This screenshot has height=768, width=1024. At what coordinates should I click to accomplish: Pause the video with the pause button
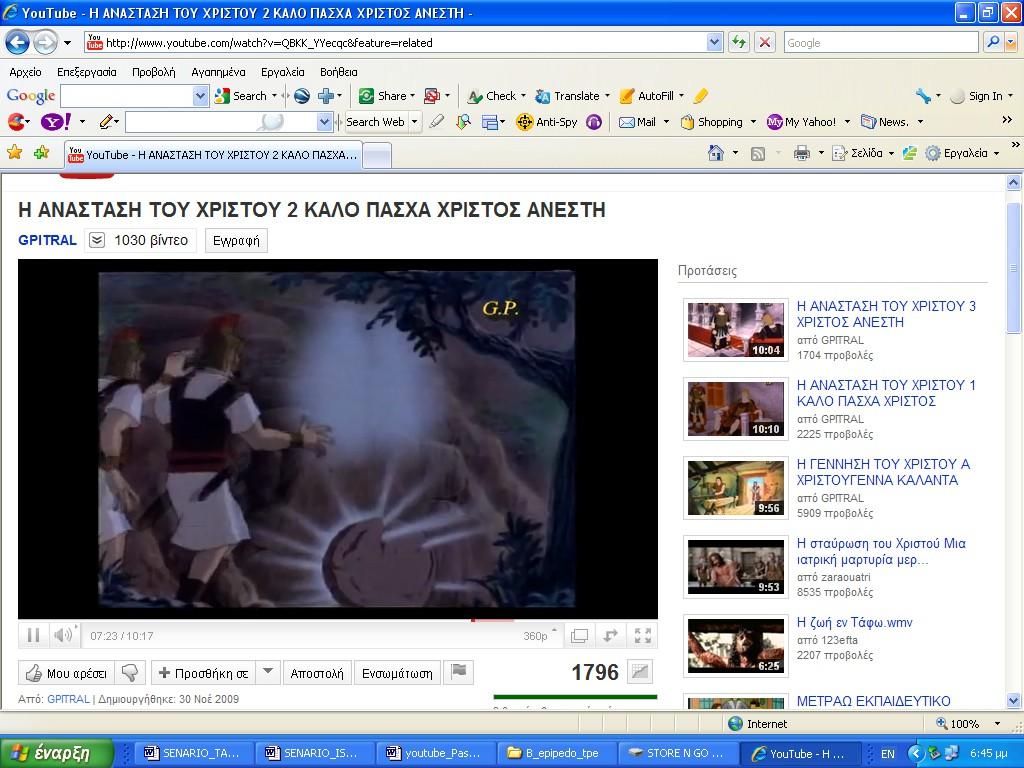33,635
